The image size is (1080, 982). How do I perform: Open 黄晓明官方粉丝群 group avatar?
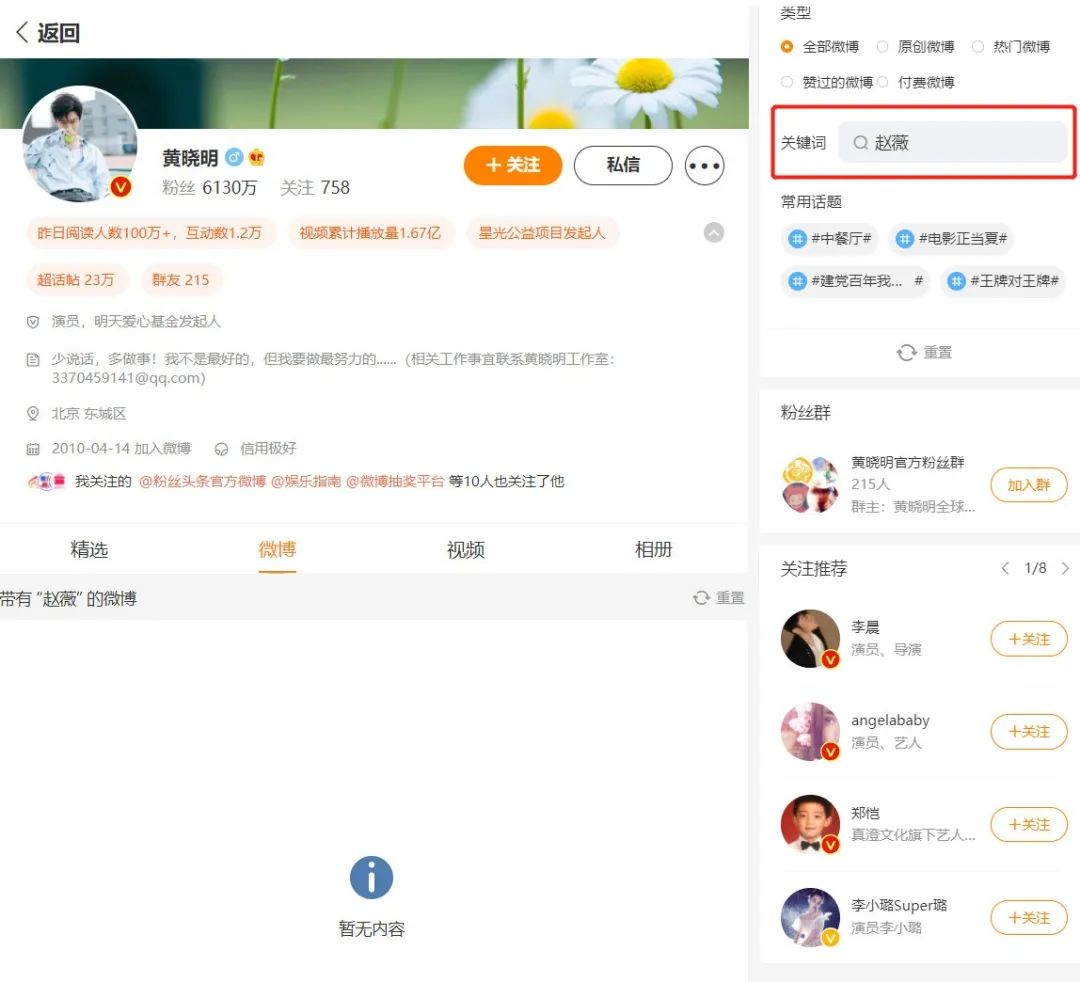[810, 484]
